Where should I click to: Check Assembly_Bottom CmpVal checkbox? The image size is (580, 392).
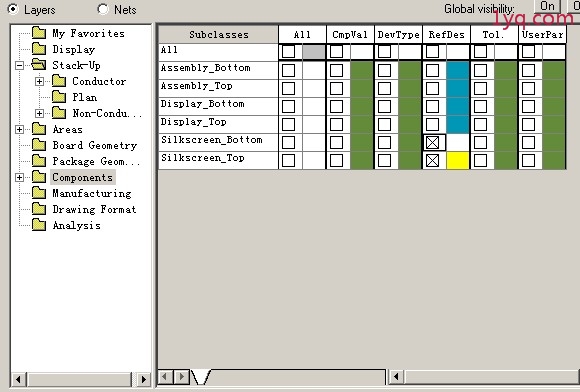tap(336, 70)
